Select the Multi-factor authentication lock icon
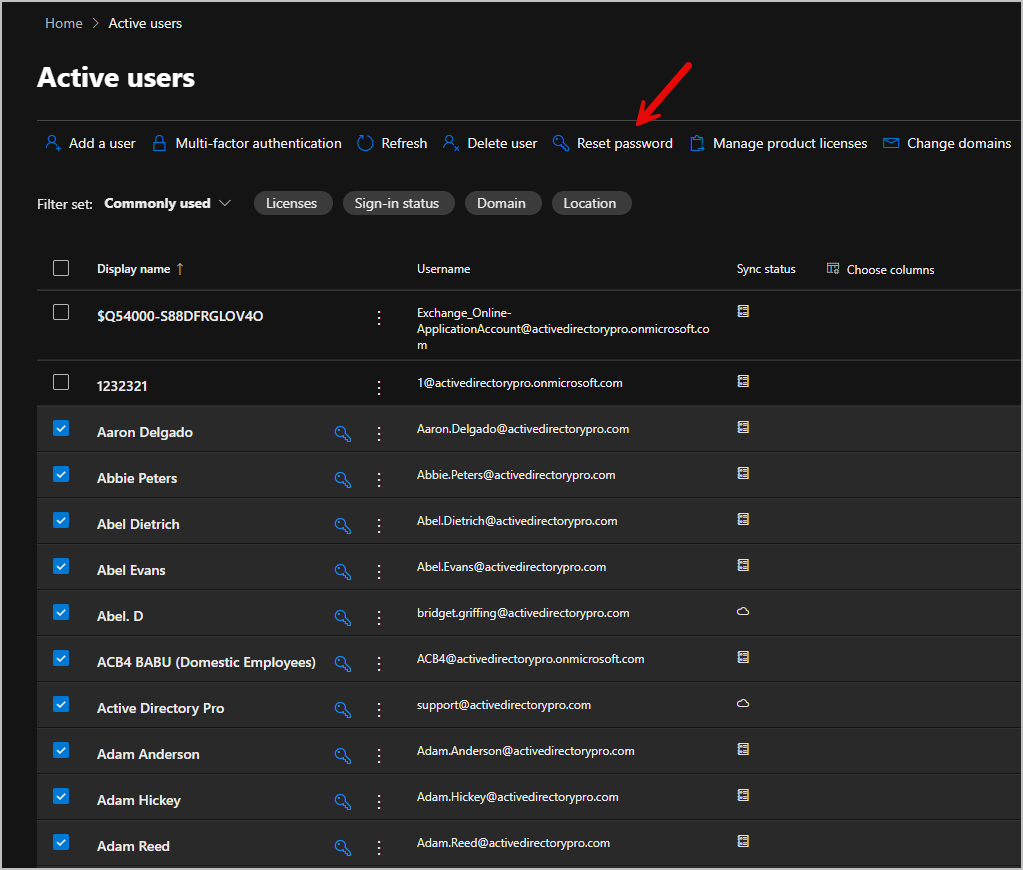 [x=160, y=143]
